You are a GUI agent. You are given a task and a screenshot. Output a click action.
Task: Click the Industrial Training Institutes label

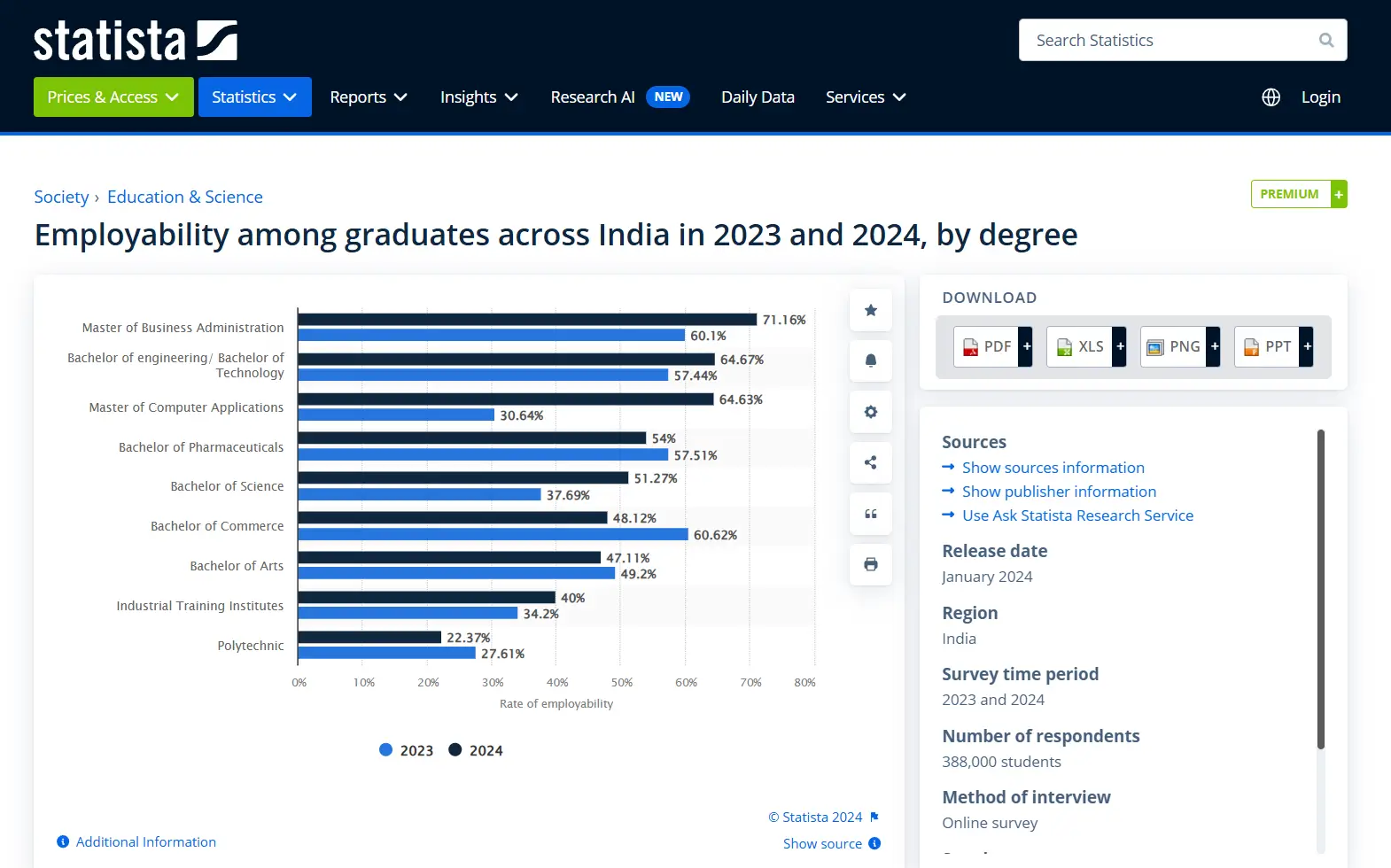[x=199, y=606]
